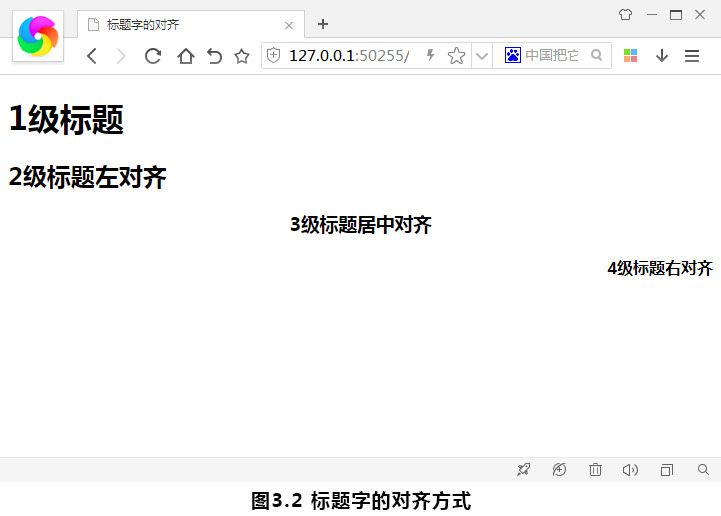Click the zoom magnifier in status bar

(x=703, y=470)
